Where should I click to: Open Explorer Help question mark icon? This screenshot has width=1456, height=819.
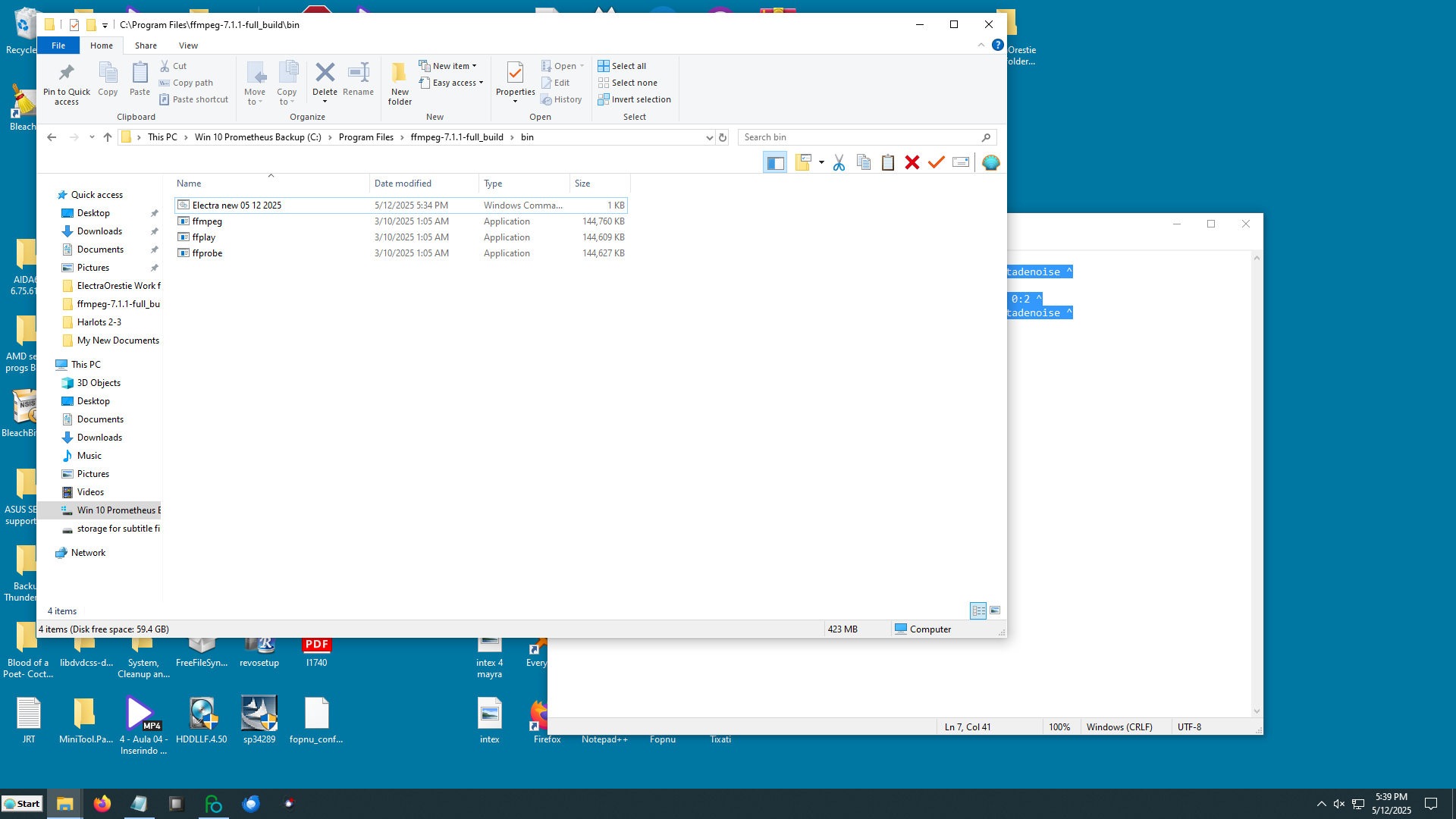pyautogui.click(x=998, y=45)
